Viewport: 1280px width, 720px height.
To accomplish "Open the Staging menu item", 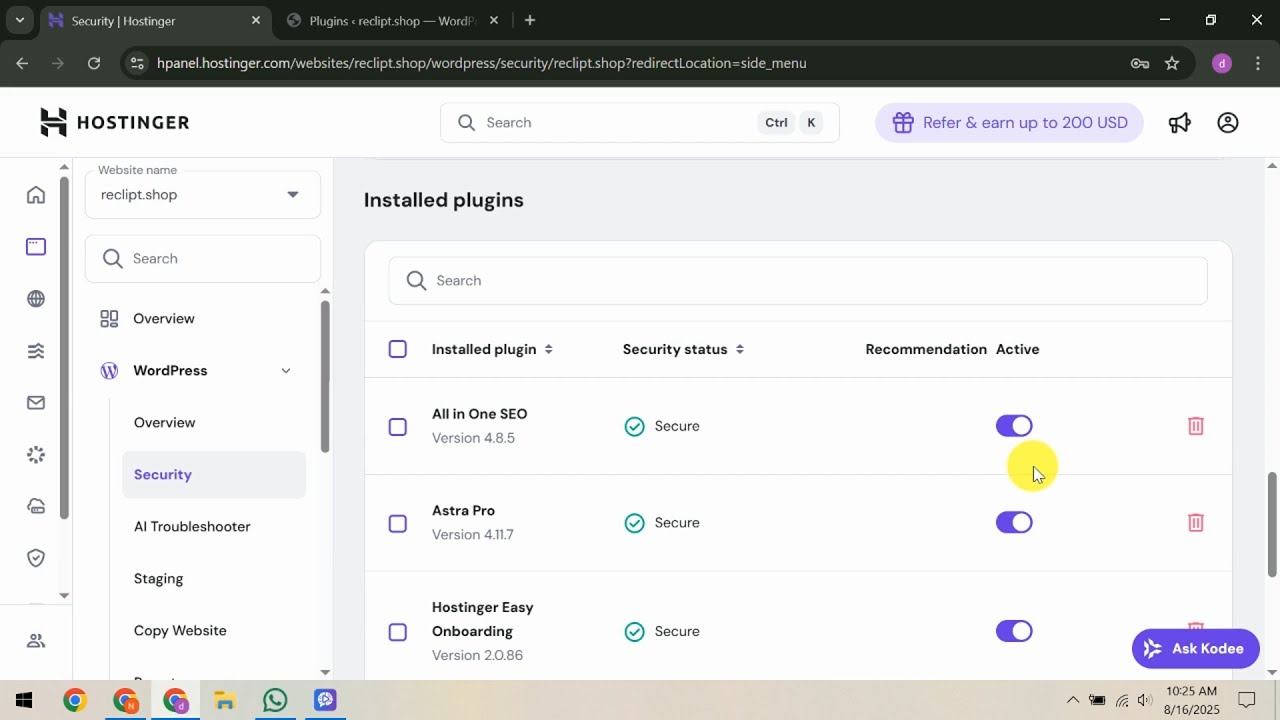I will [x=158, y=579].
